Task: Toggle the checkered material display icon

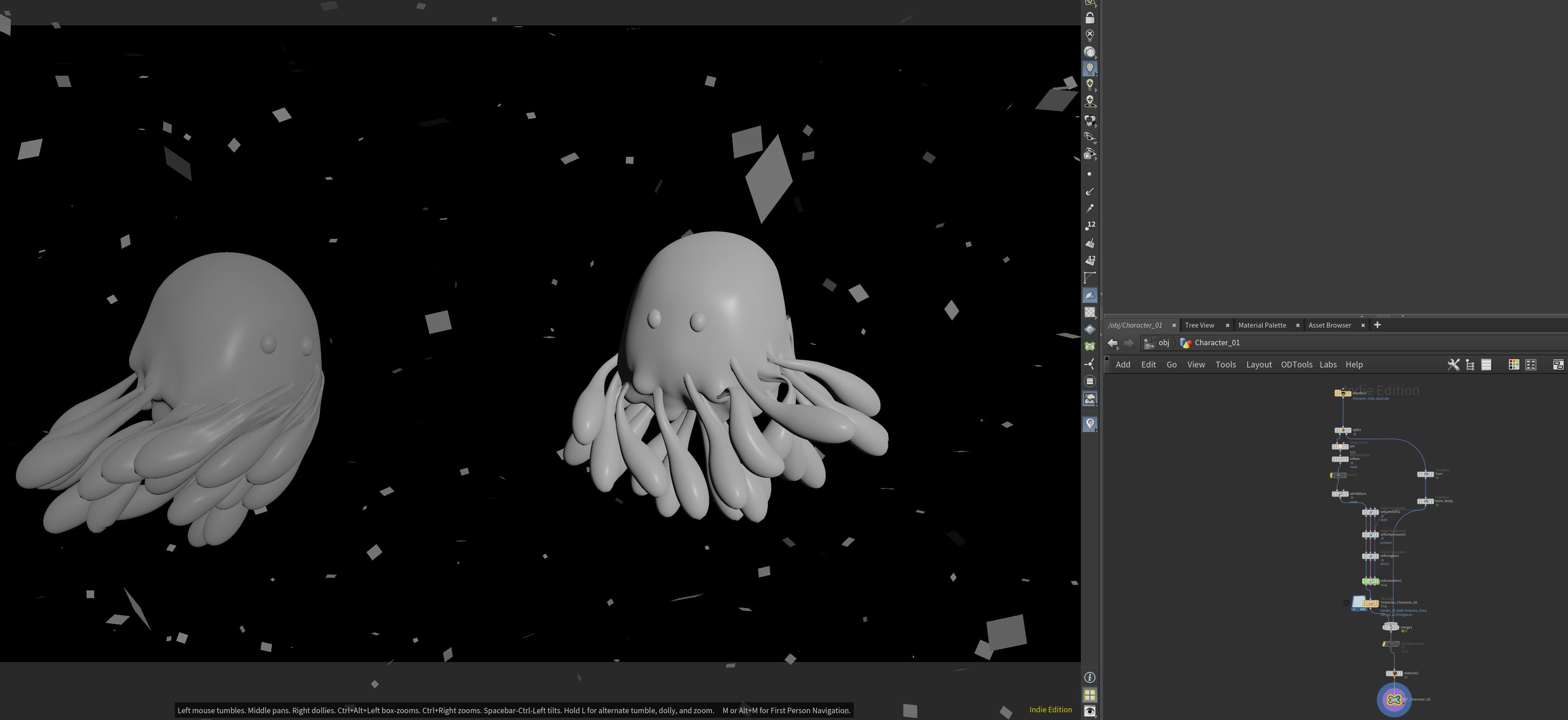Action: tap(1089, 312)
